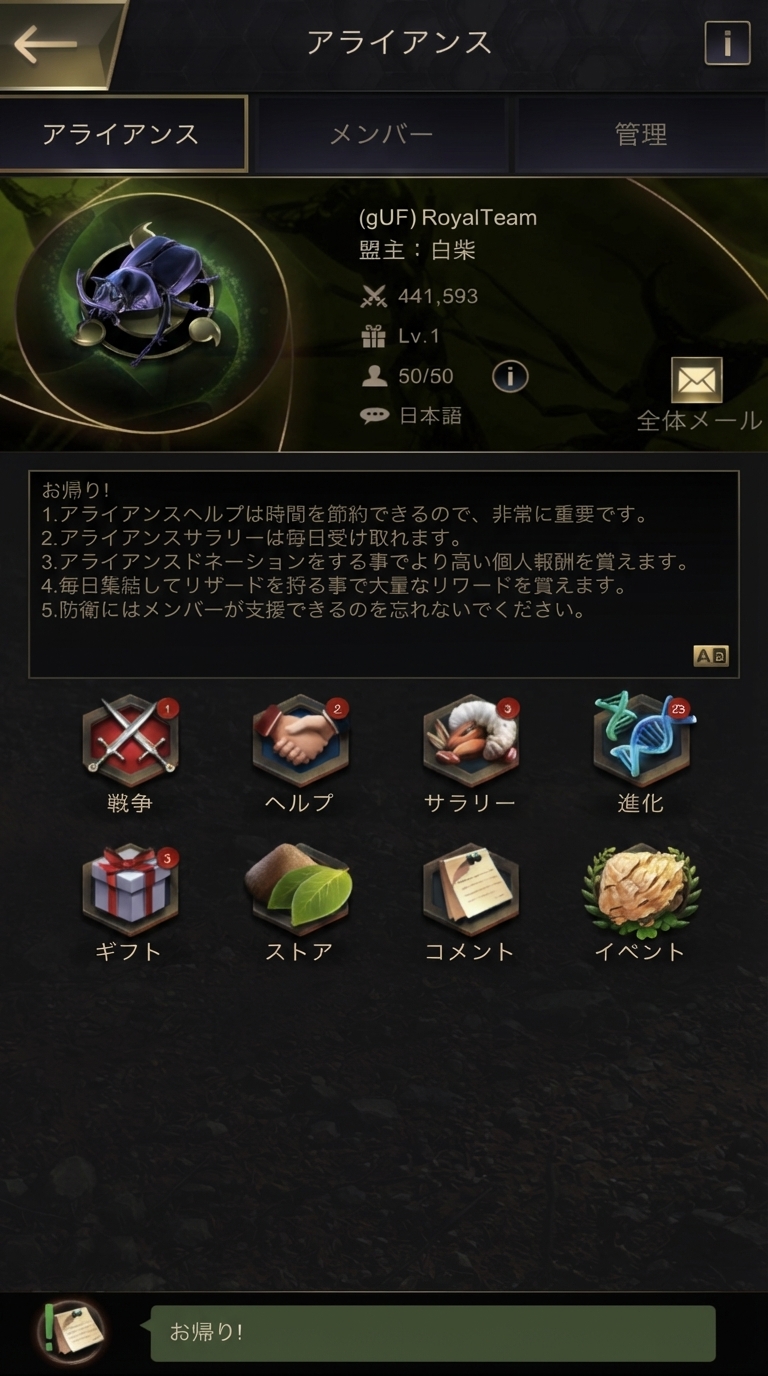The width and height of the screenshot is (768, 1376).
Task: Tap the alliance beetle emblem
Action: coord(148,300)
